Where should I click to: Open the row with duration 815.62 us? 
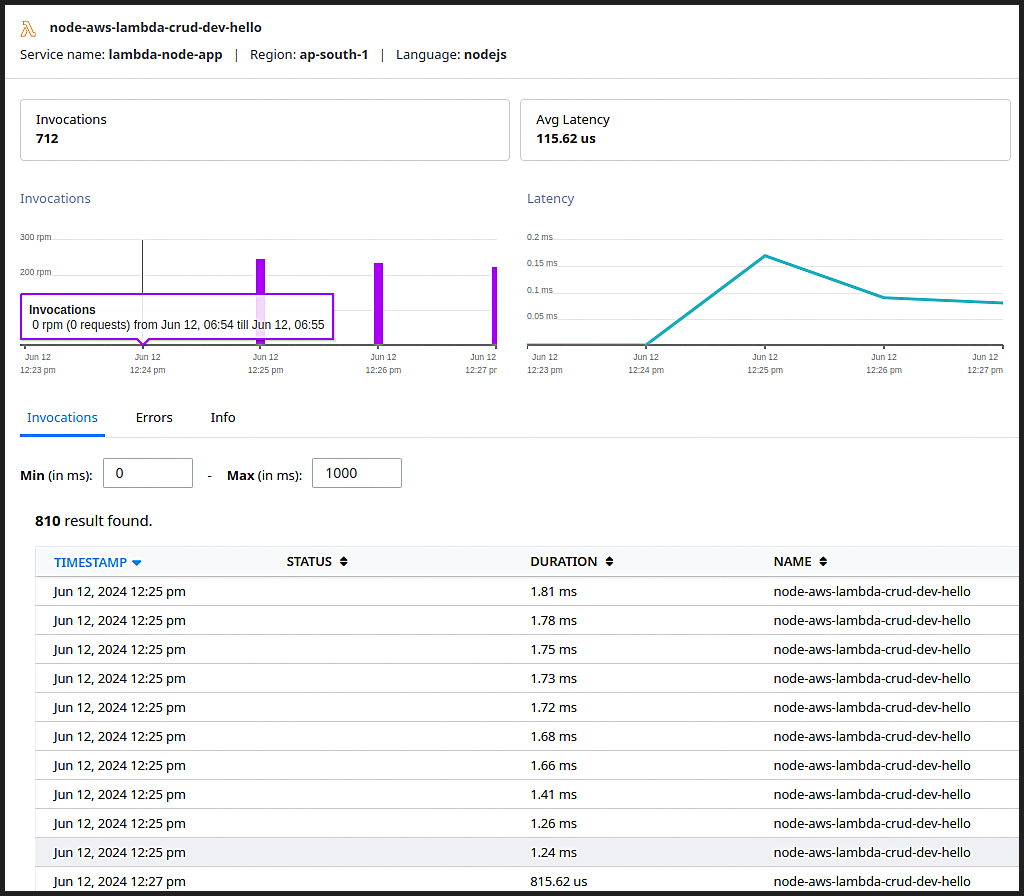pyautogui.click(x=526, y=880)
